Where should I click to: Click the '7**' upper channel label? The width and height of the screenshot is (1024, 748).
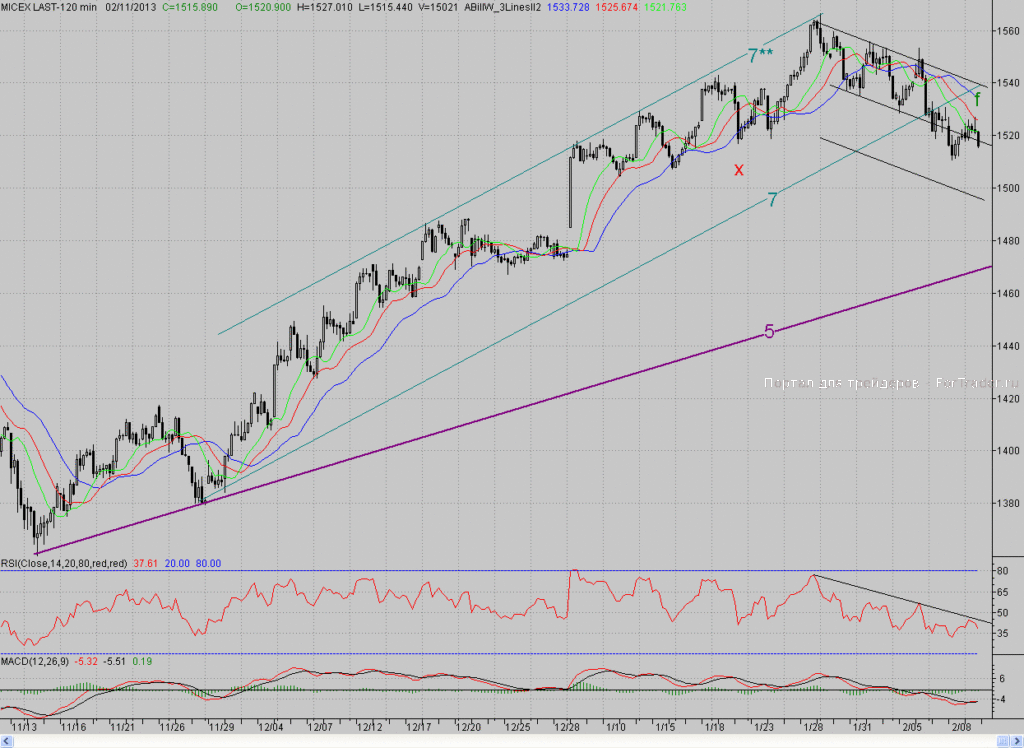click(x=760, y=56)
